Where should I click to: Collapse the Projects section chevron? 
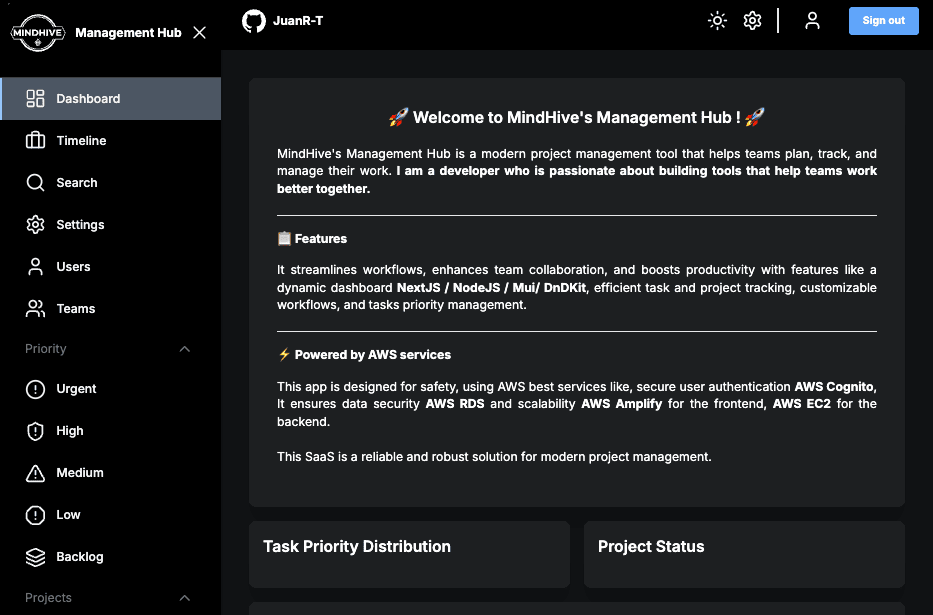pyautogui.click(x=184, y=598)
